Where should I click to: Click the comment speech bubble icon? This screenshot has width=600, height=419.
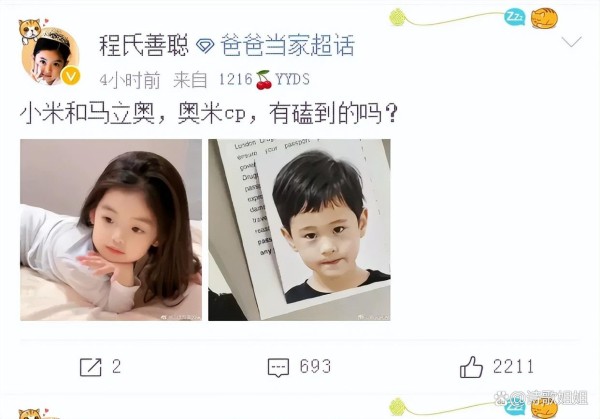[x=278, y=367]
